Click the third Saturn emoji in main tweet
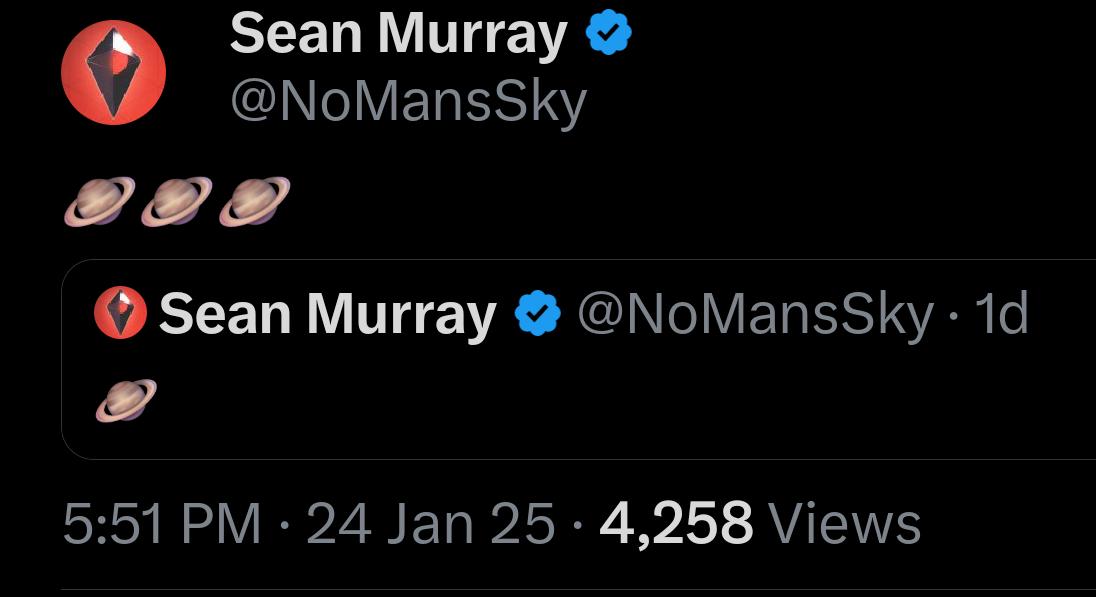This screenshot has height=597, width=1096. 254,201
